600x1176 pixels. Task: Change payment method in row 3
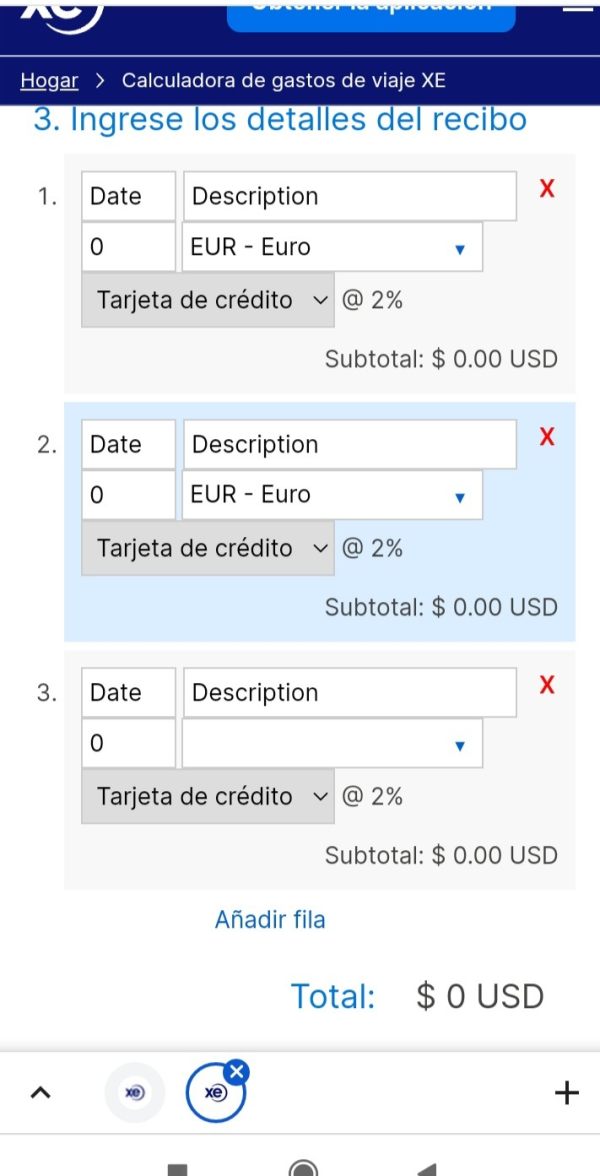(x=208, y=796)
